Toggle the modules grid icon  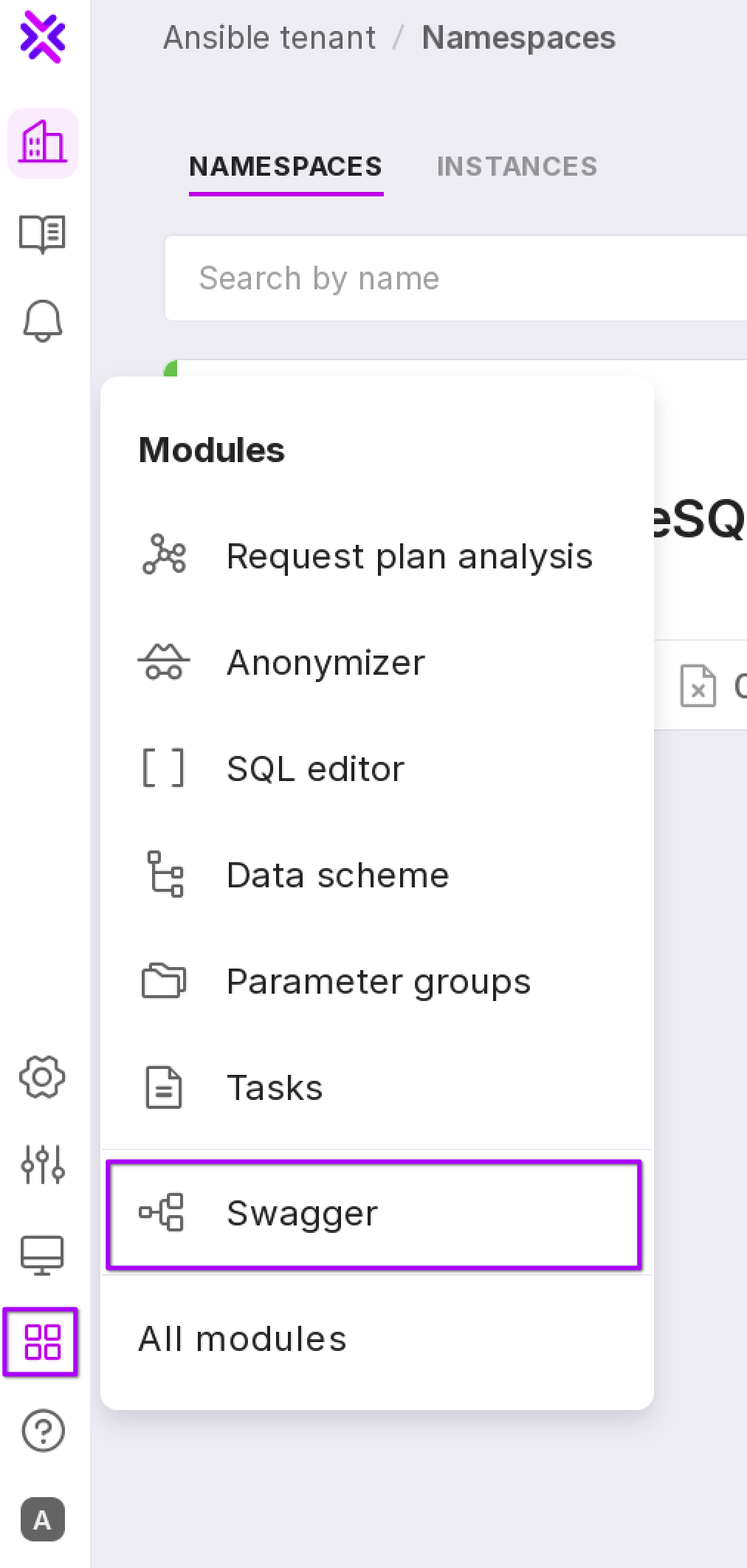(x=42, y=1342)
